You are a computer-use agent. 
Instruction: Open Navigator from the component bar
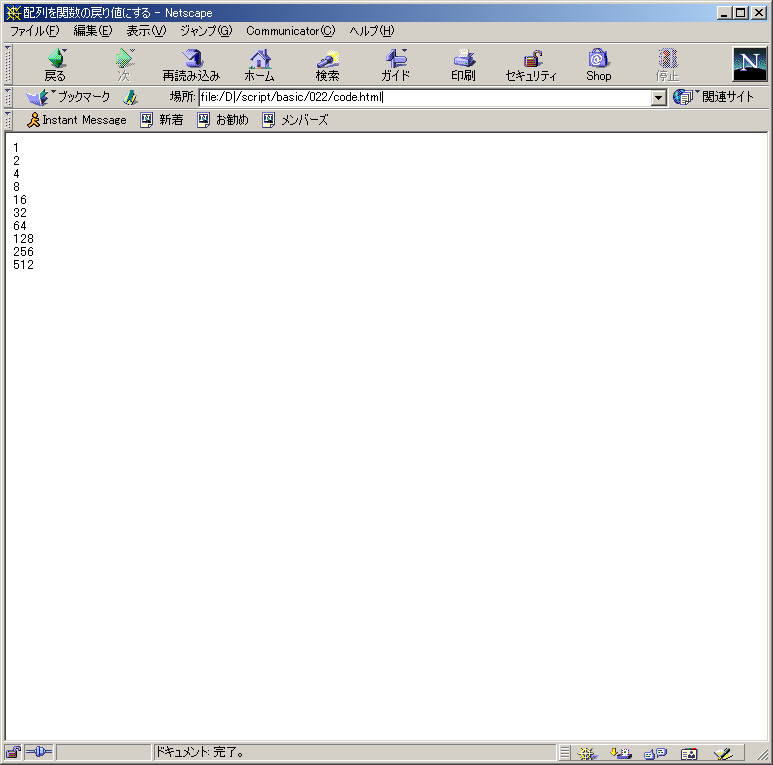587,753
